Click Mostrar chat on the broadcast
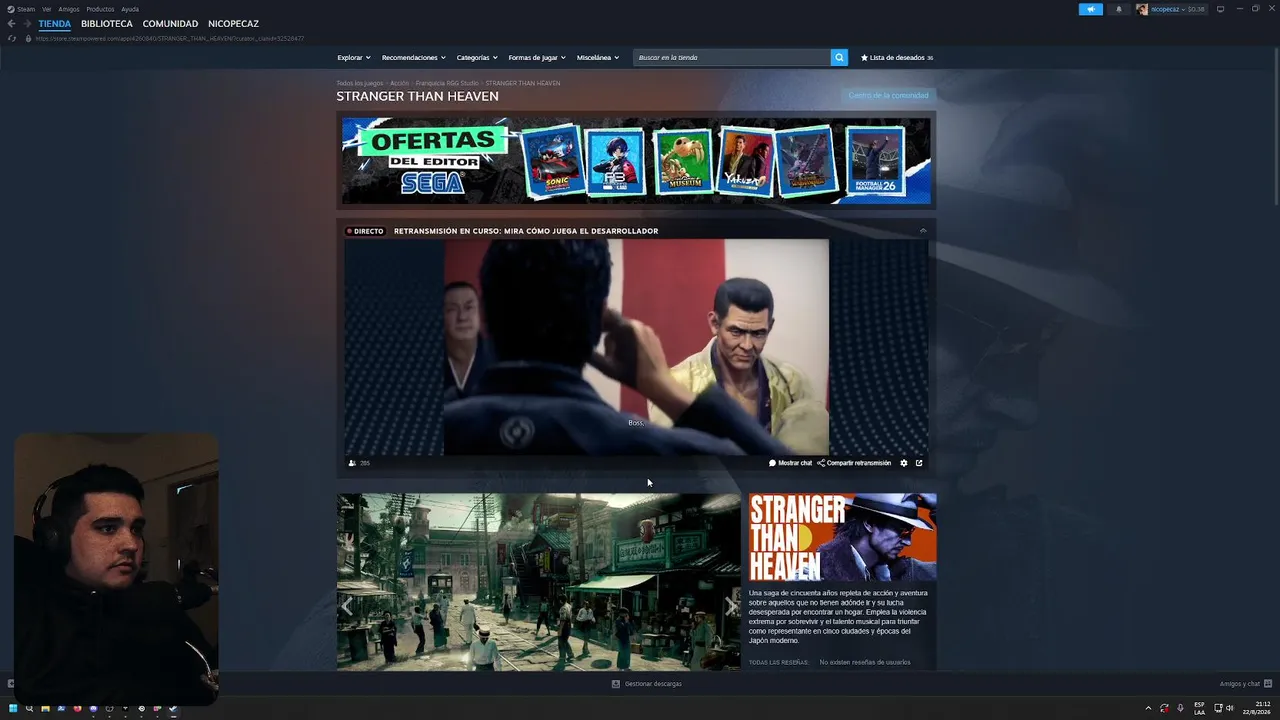 pos(790,463)
